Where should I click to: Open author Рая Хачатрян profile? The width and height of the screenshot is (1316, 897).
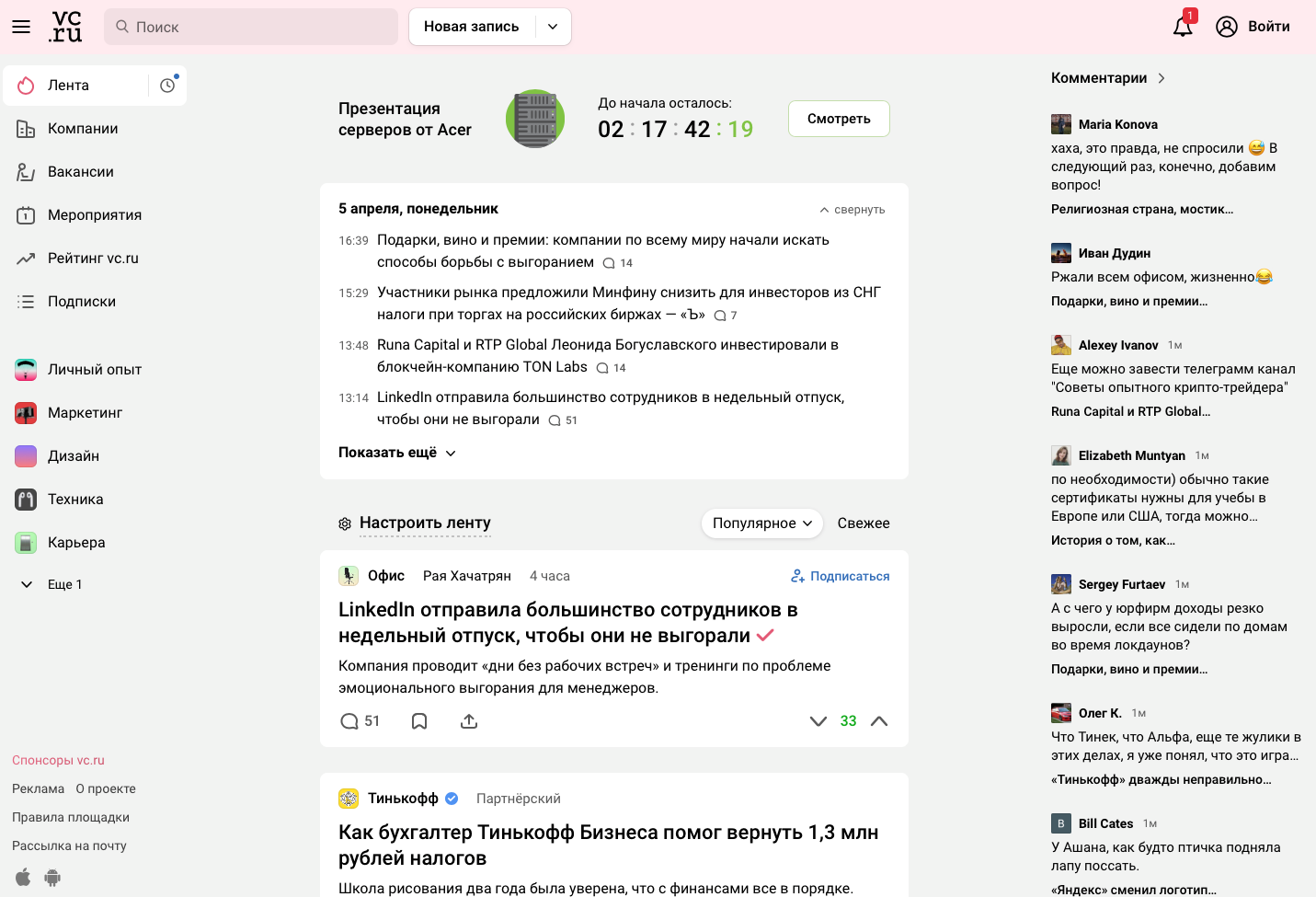click(467, 576)
